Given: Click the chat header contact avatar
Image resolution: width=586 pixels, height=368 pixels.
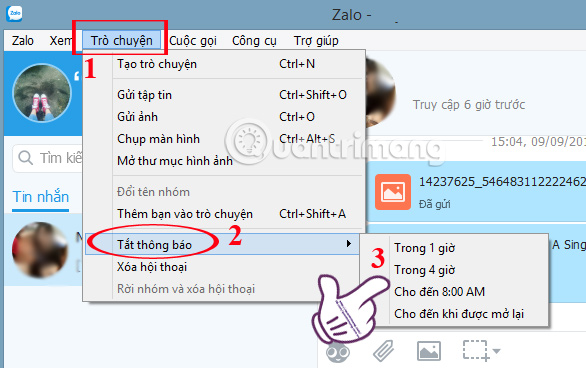Looking at the screenshot, I should (380, 93).
